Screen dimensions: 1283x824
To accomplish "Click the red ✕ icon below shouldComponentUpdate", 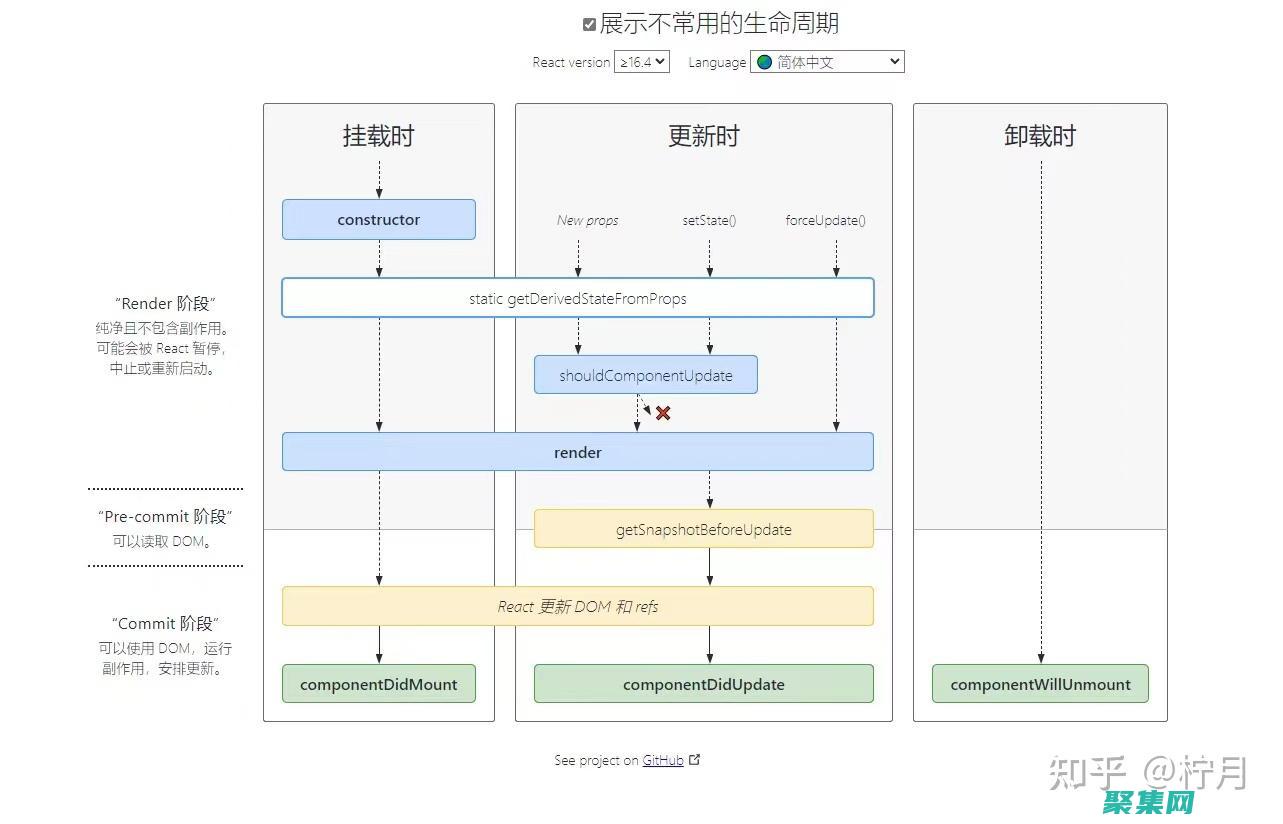I will pyautogui.click(x=662, y=412).
